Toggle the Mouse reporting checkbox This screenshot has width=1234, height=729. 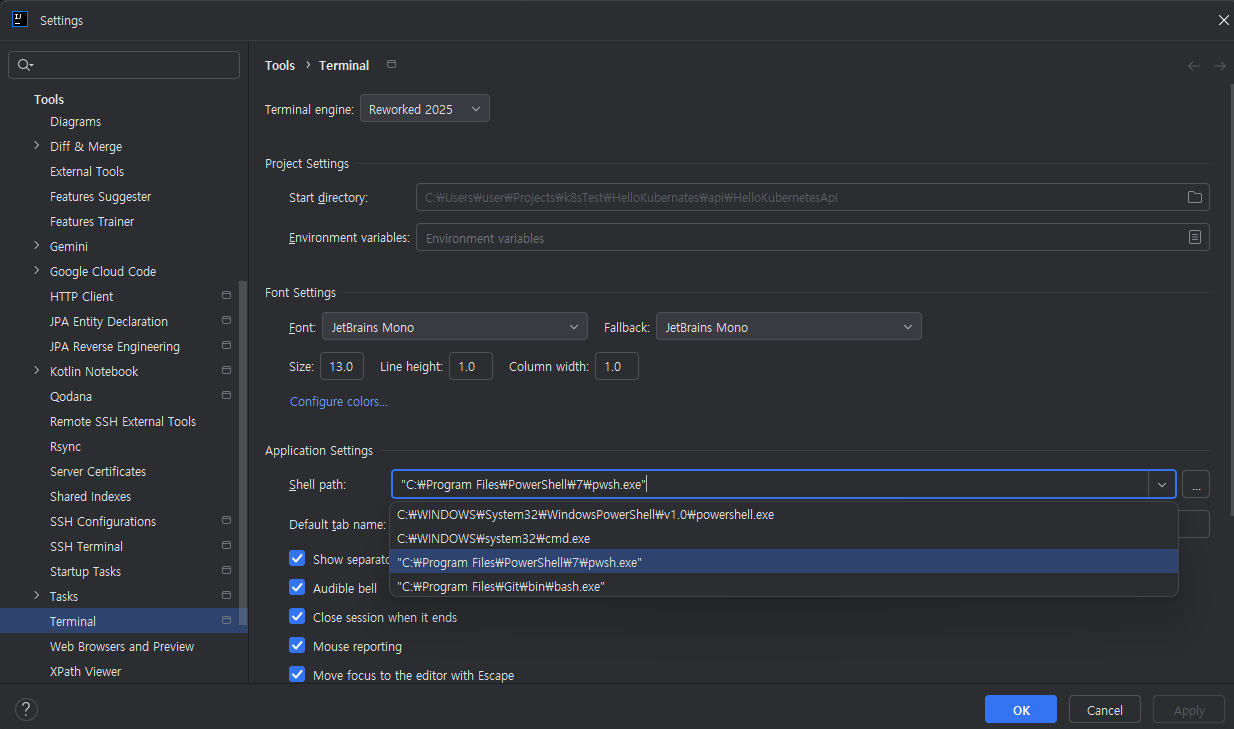(297, 645)
